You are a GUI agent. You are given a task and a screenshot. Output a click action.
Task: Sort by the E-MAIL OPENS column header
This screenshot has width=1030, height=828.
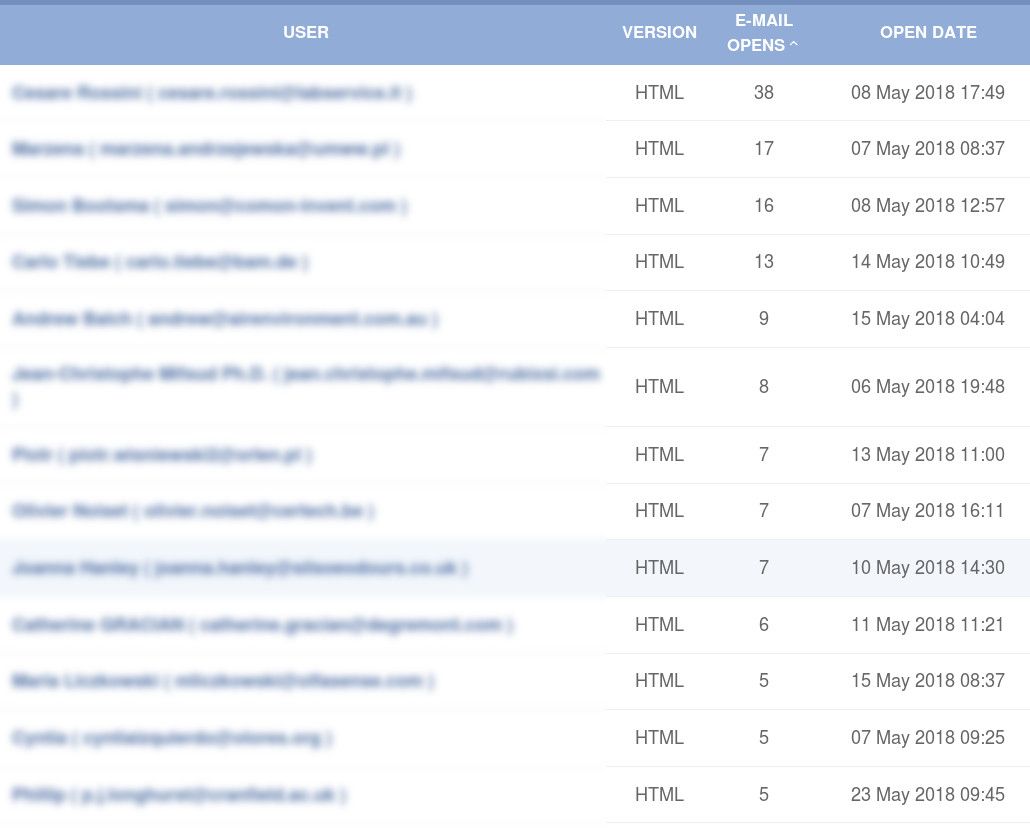click(x=763, y=33)
